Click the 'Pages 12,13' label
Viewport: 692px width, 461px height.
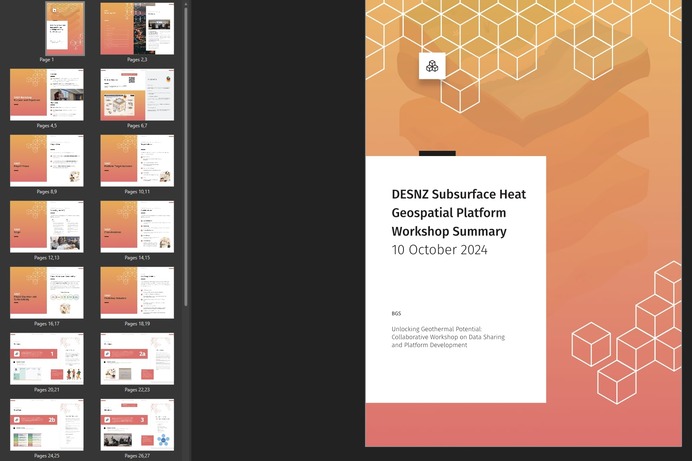point(47,258)
